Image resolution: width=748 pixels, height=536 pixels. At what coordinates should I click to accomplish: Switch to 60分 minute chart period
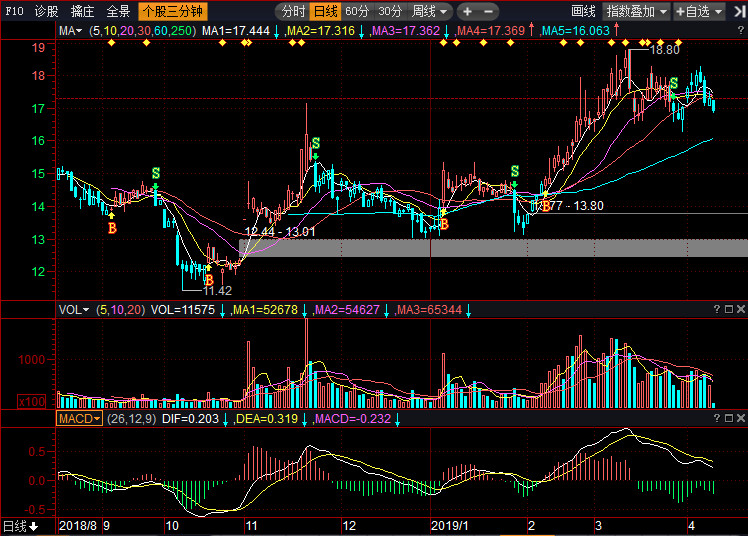coord(357,12)
